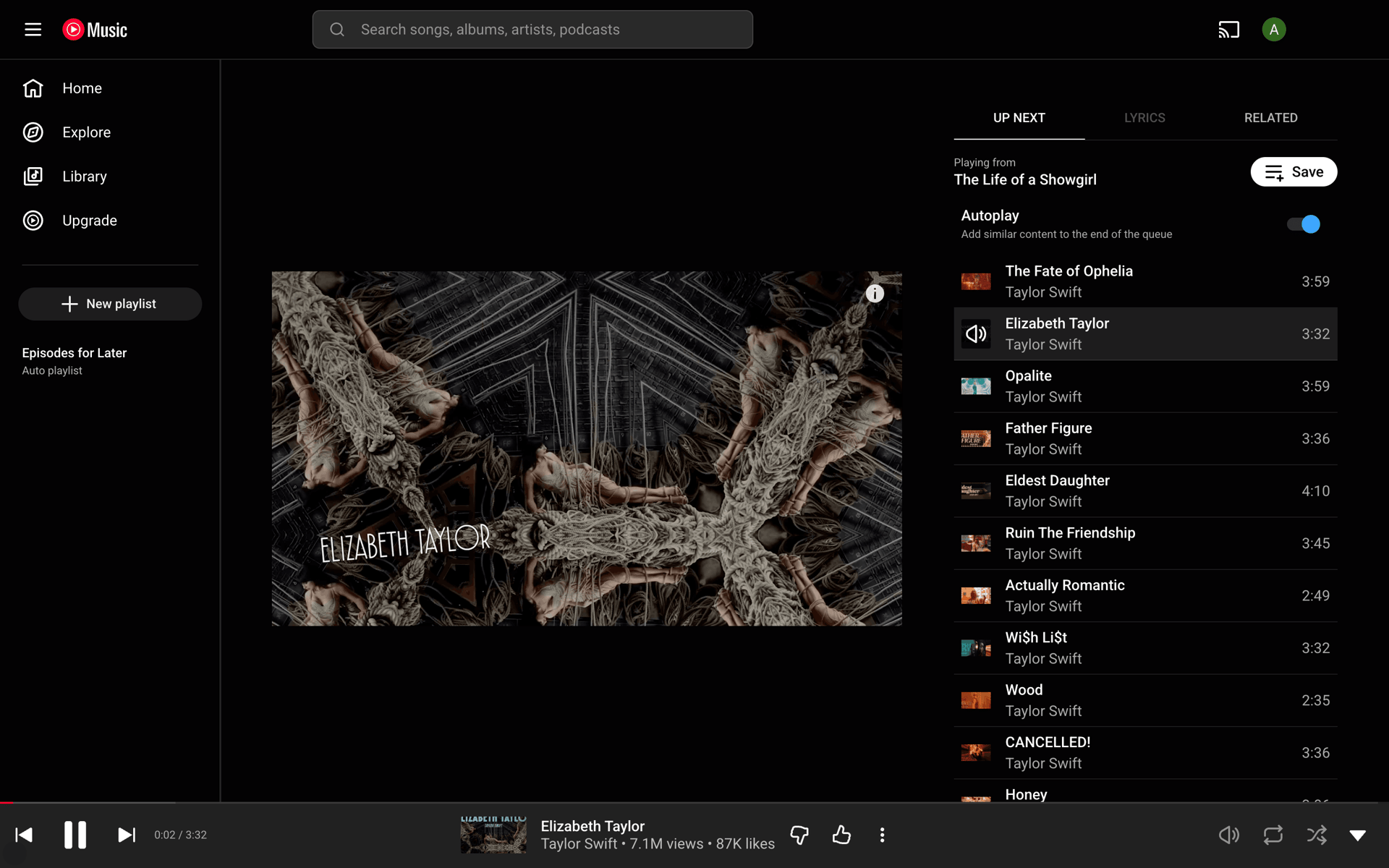Open The Life of a Showgirl album
The width and height of the screenshot is (1389, 868).
(1025, 180)
